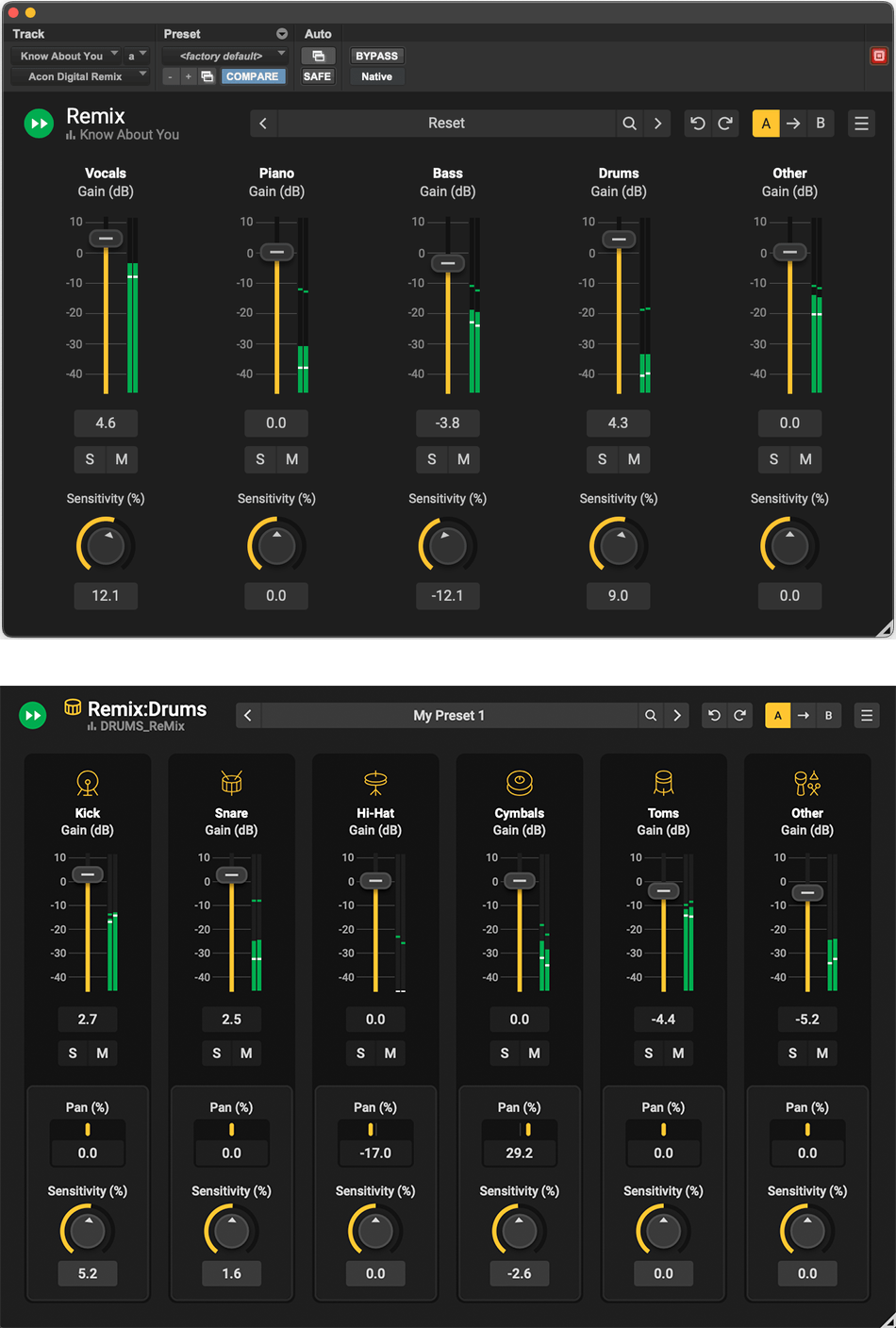Enable BYPASS for the plugin
The image size is (896, 1328).
pyautogui.click(x=376, y=56)
